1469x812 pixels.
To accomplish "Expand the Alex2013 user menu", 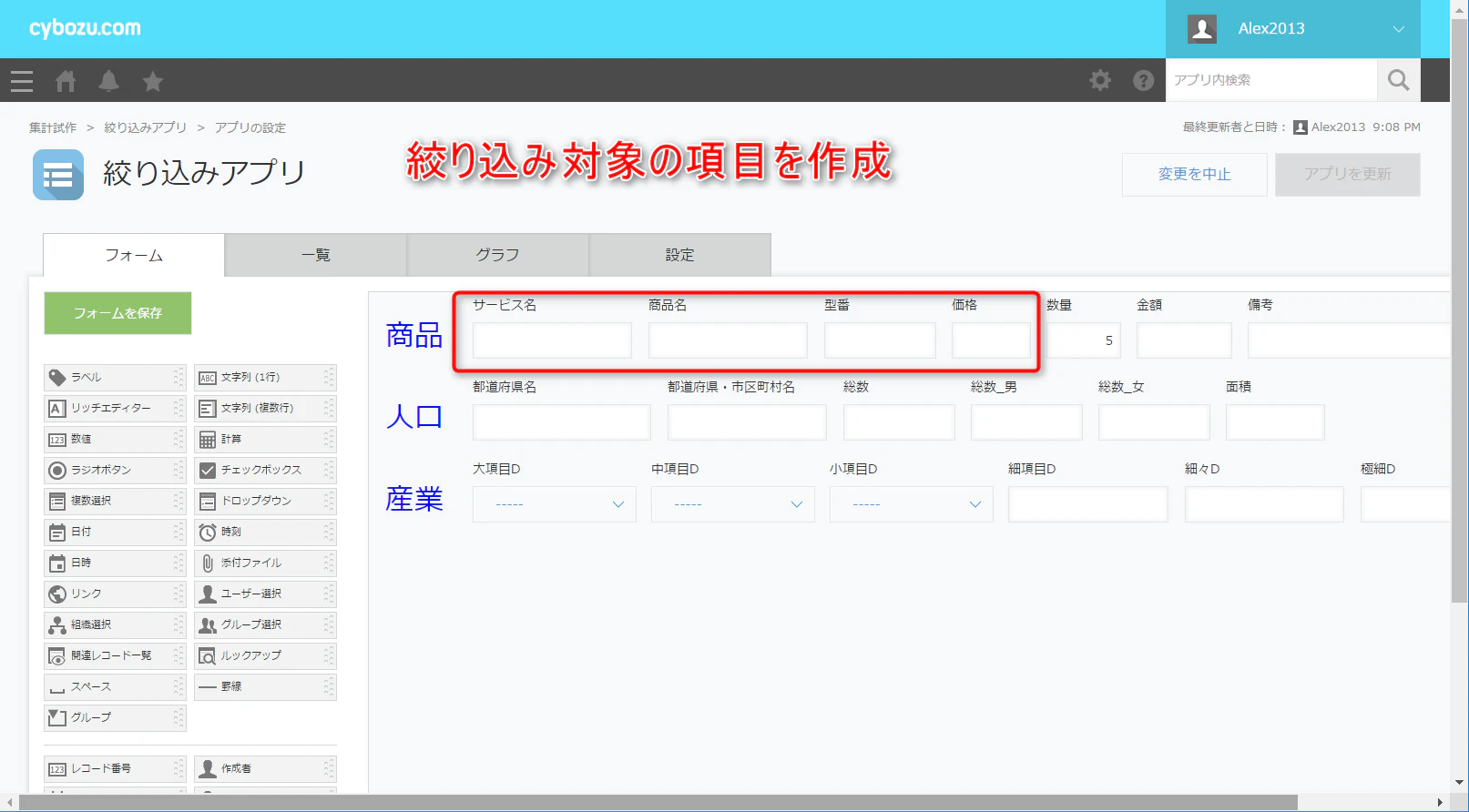I will pos(1293,29).
